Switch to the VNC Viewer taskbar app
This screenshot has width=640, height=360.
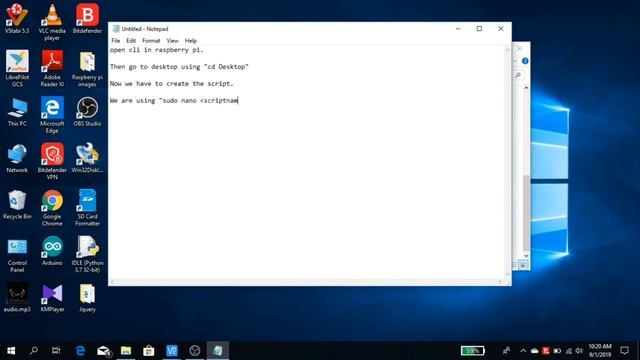point(172,351)
